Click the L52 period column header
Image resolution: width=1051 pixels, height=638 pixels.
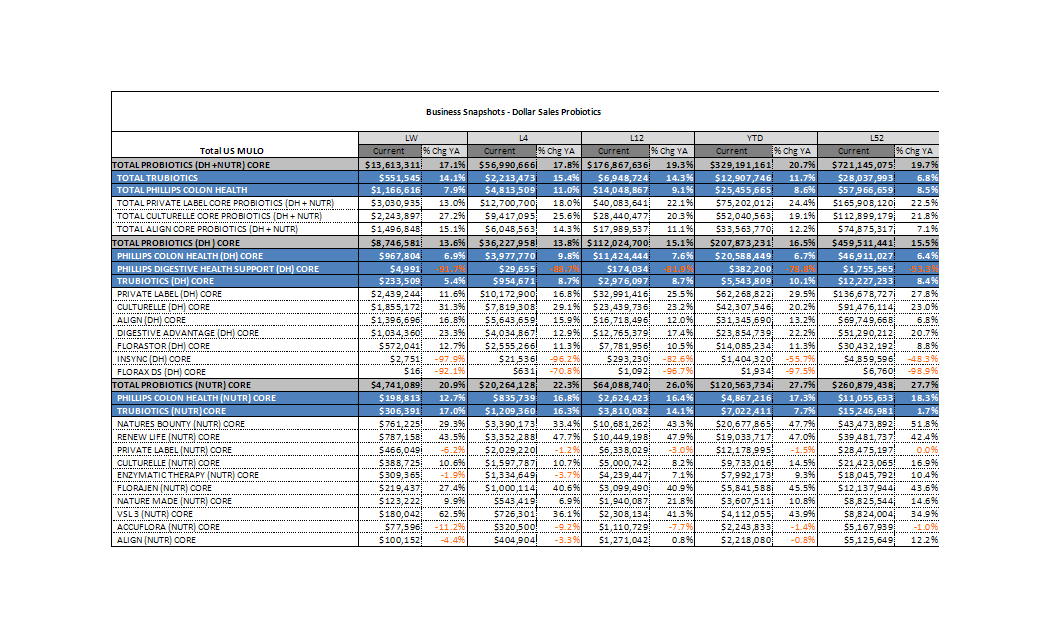point(877,137)
